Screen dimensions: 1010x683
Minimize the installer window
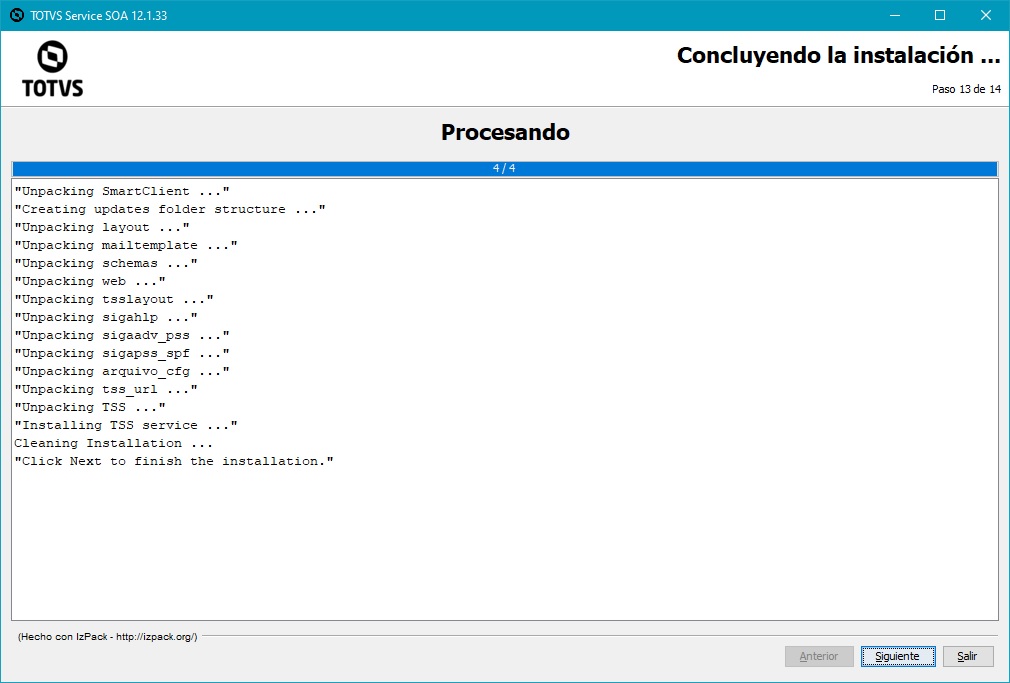[x=895, y=15]
